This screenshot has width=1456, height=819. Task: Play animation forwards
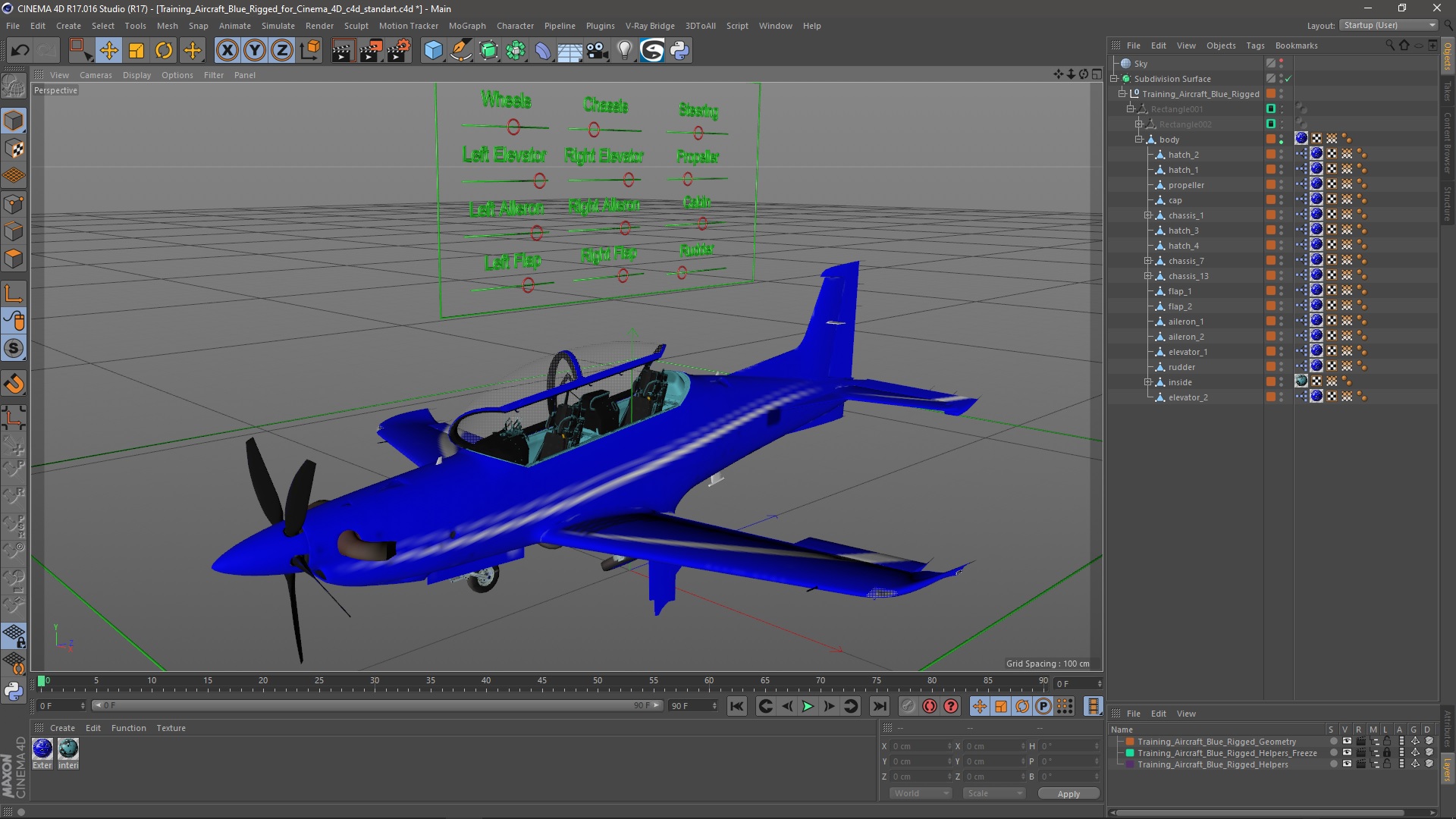[x=808, y=706]
